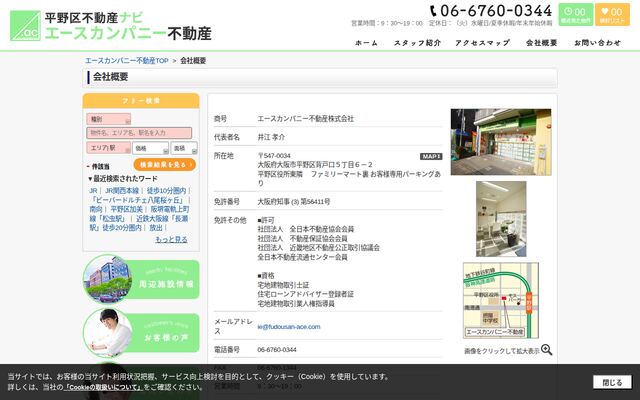
Task: Open the 周辺施設情報 banner
Action: [x=141, y=279]
